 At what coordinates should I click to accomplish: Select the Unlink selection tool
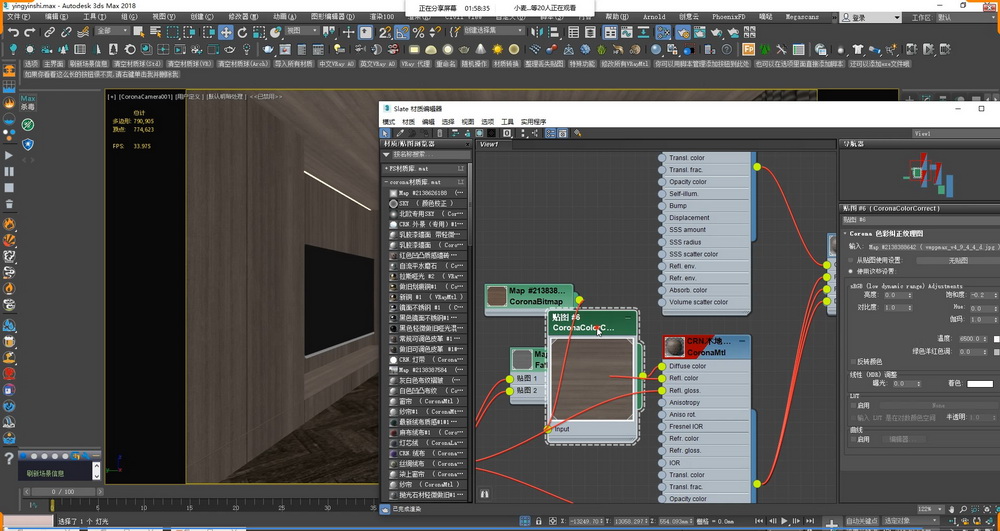pyautogui.click(x=66, y=32)
